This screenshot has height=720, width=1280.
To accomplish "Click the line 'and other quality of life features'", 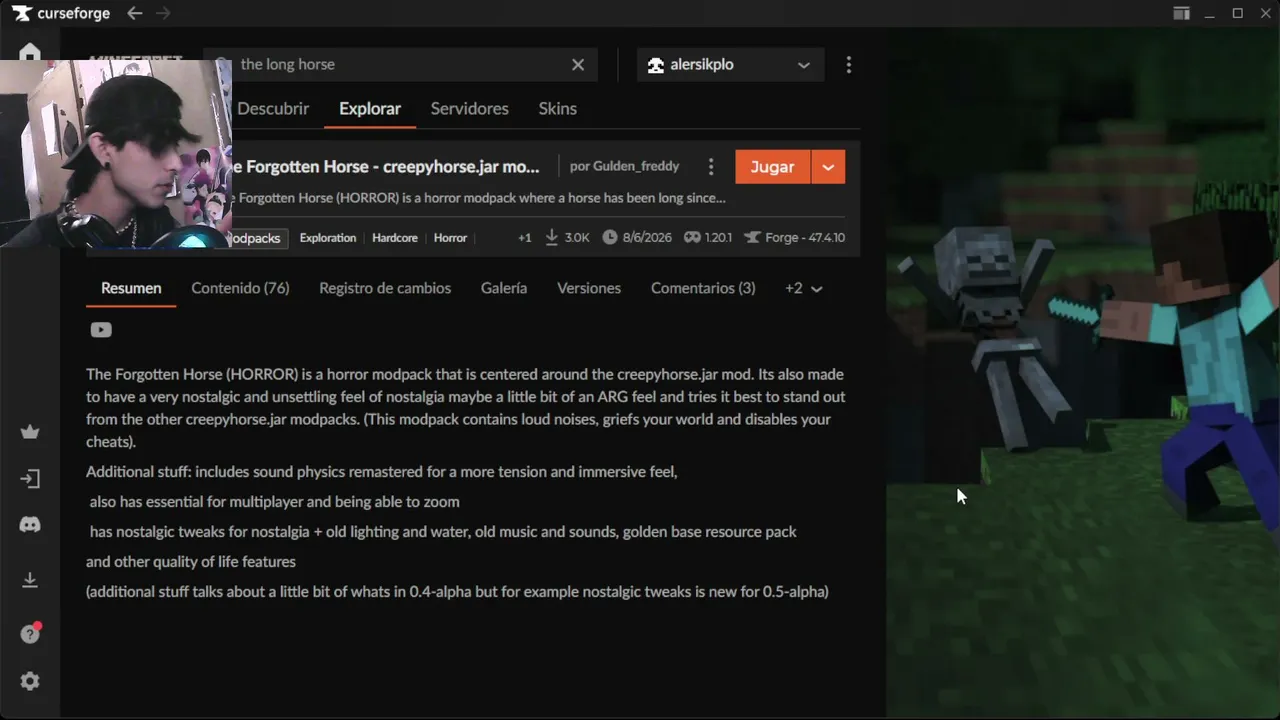I will pos(191,562).
